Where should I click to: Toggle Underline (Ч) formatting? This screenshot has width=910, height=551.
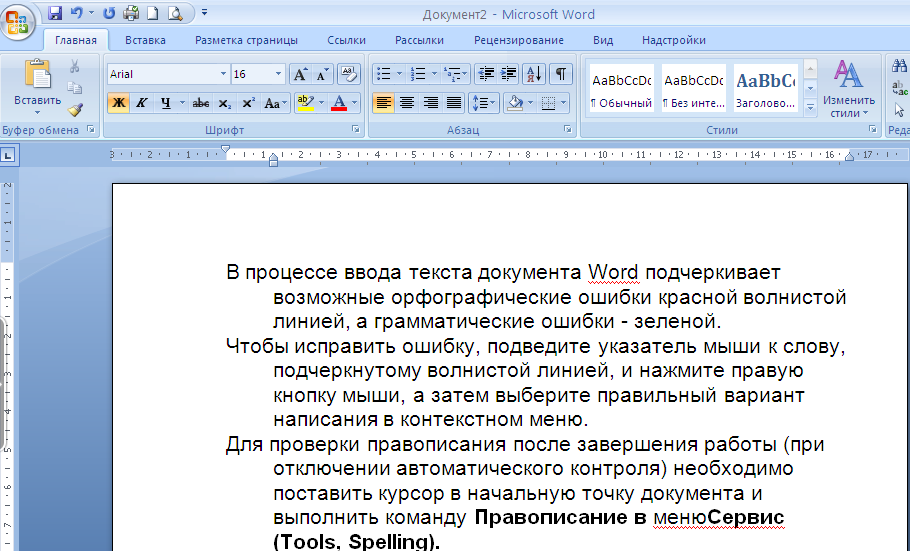tap(166, 103)
